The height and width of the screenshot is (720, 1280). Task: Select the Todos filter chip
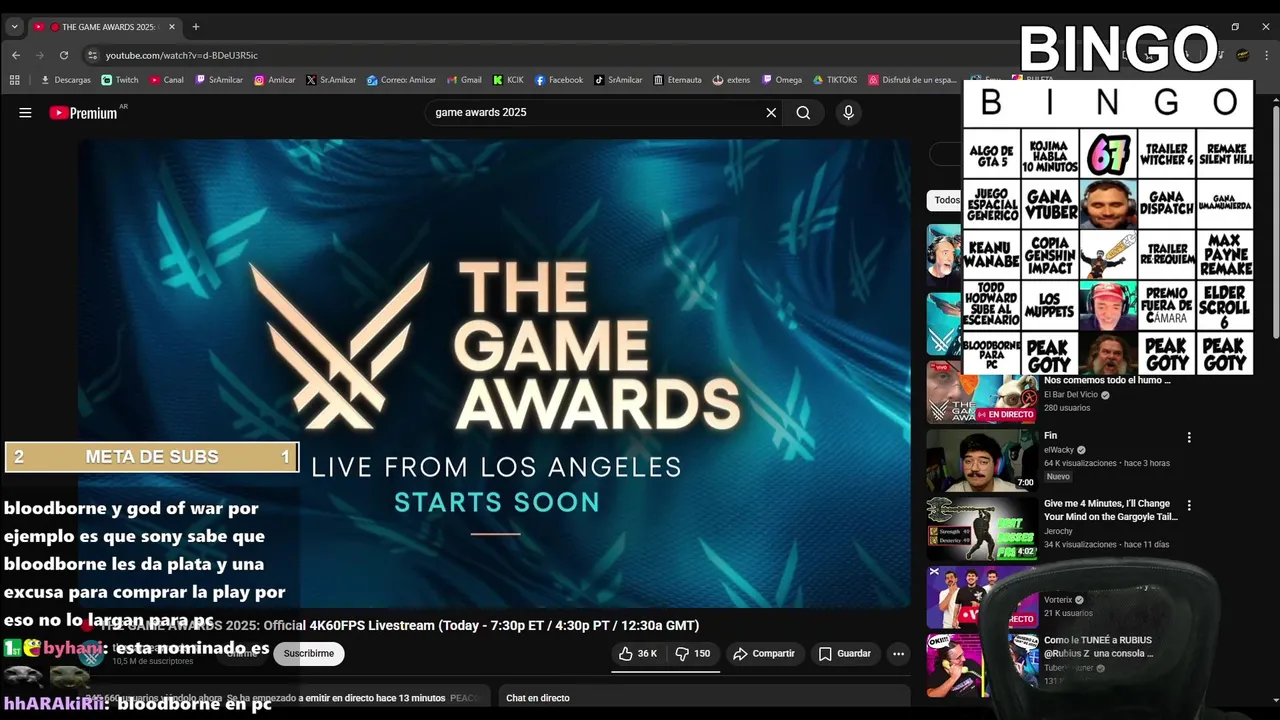click(946, 200)
